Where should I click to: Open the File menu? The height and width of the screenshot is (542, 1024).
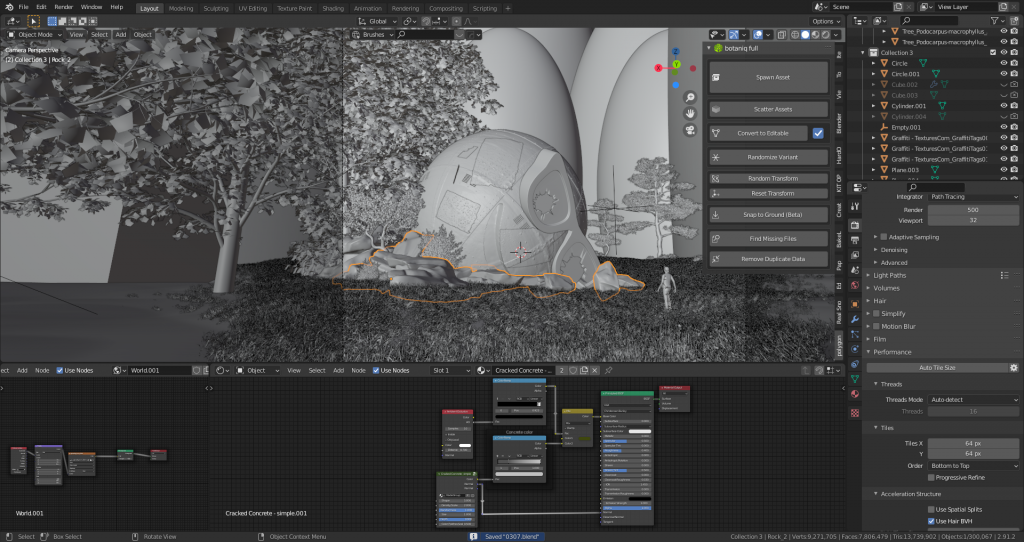pos(24,7)
